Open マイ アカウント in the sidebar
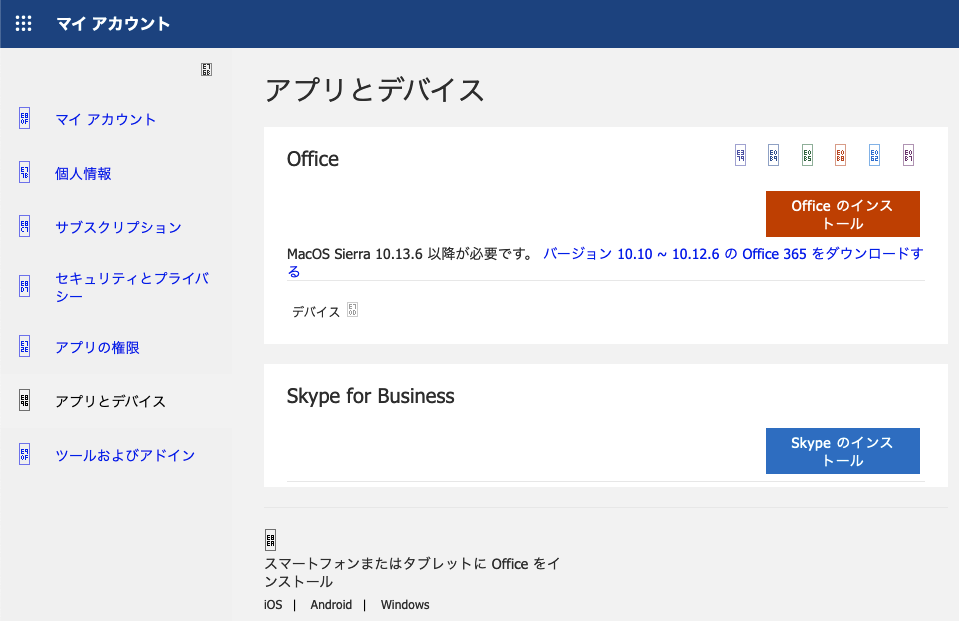This screenshot has width=959, height=621. tap(106, 119)
